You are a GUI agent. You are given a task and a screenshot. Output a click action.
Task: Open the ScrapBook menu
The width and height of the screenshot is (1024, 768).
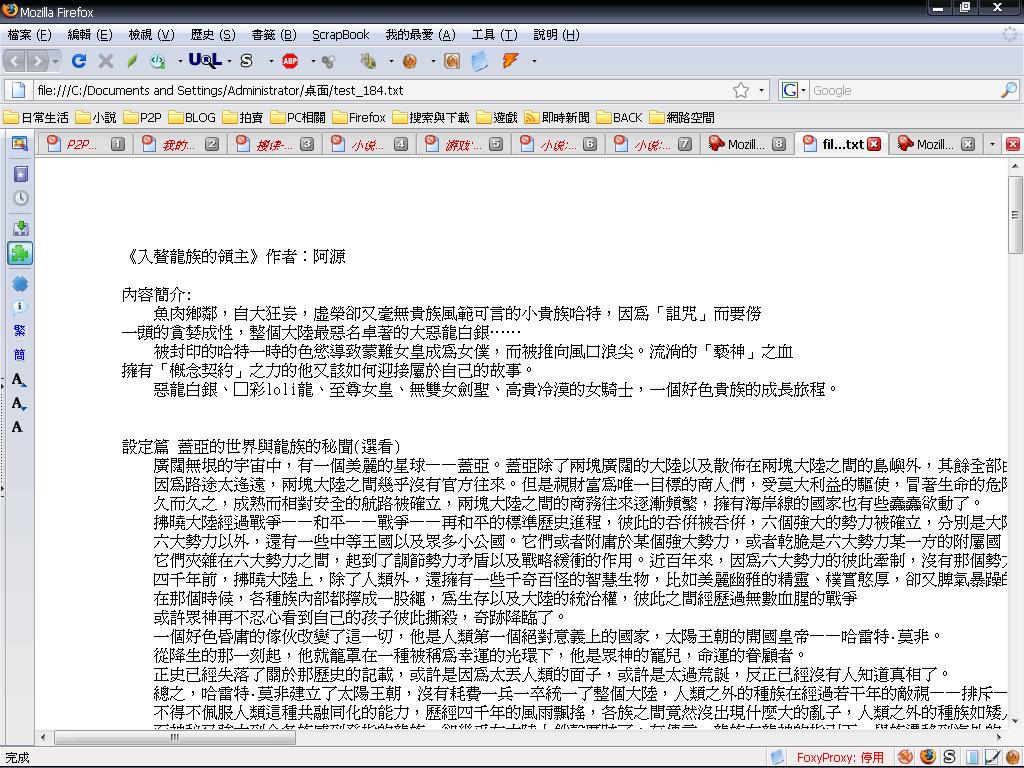pyautogui.click(x=340, y=34)
